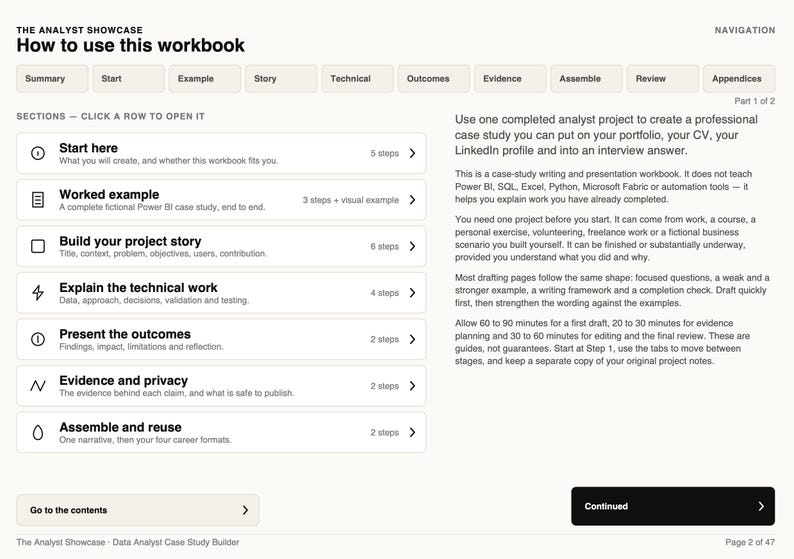Open Present the outcomes chevron arrow
Viewport: 794px width, 559px height.
(x=412, y=339)
